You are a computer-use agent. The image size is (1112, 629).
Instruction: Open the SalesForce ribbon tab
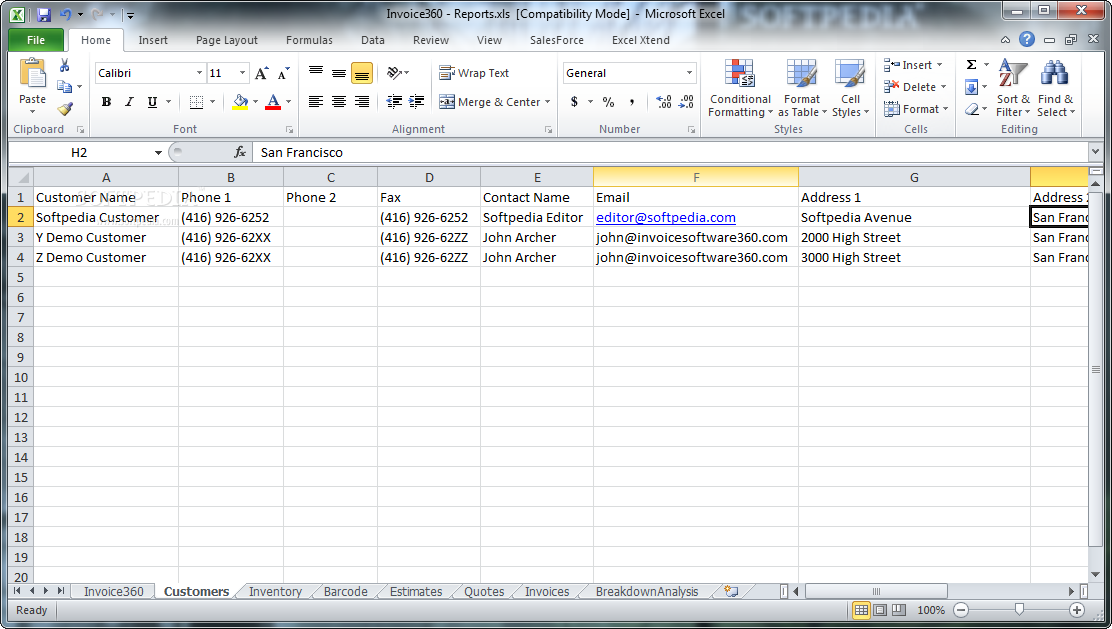coord(557,40)
